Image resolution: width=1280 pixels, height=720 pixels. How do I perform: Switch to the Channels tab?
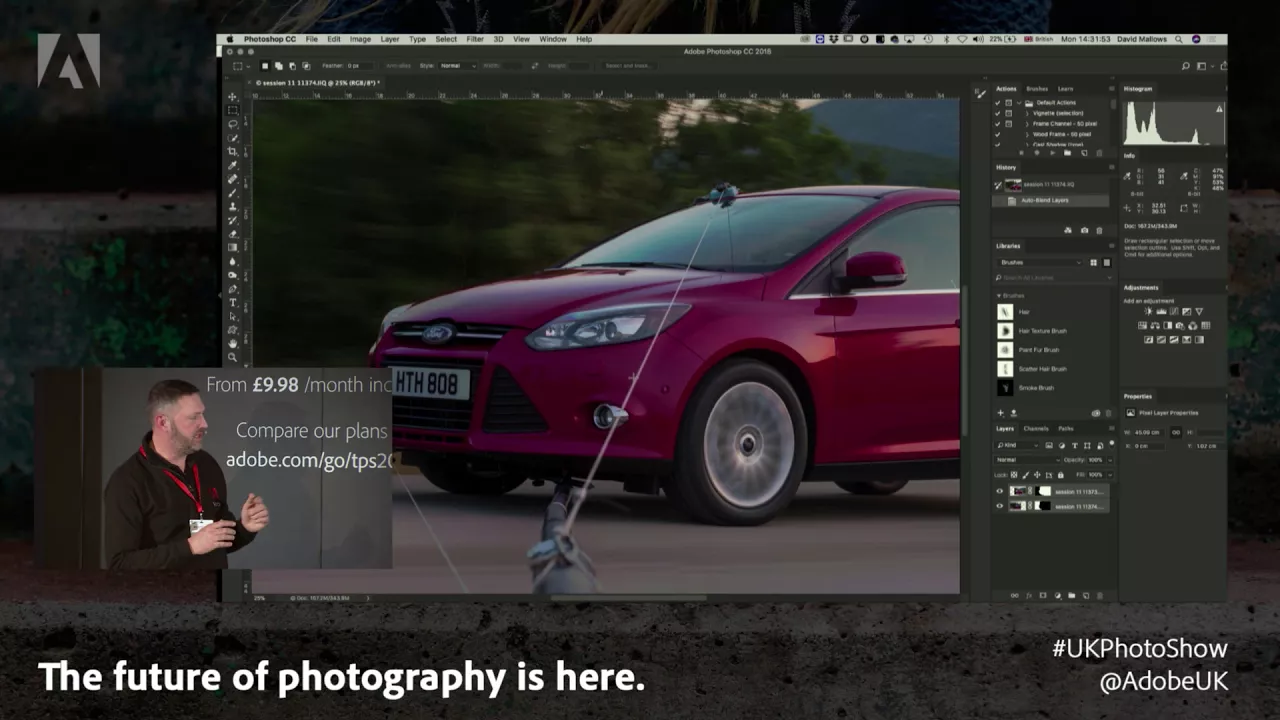click(x=1036, y=429)
